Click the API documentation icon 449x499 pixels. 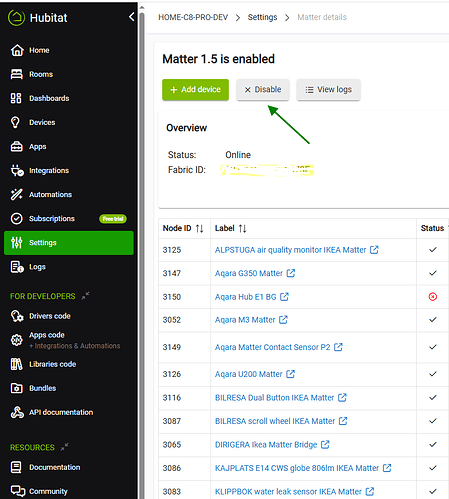tap(17, 412)
